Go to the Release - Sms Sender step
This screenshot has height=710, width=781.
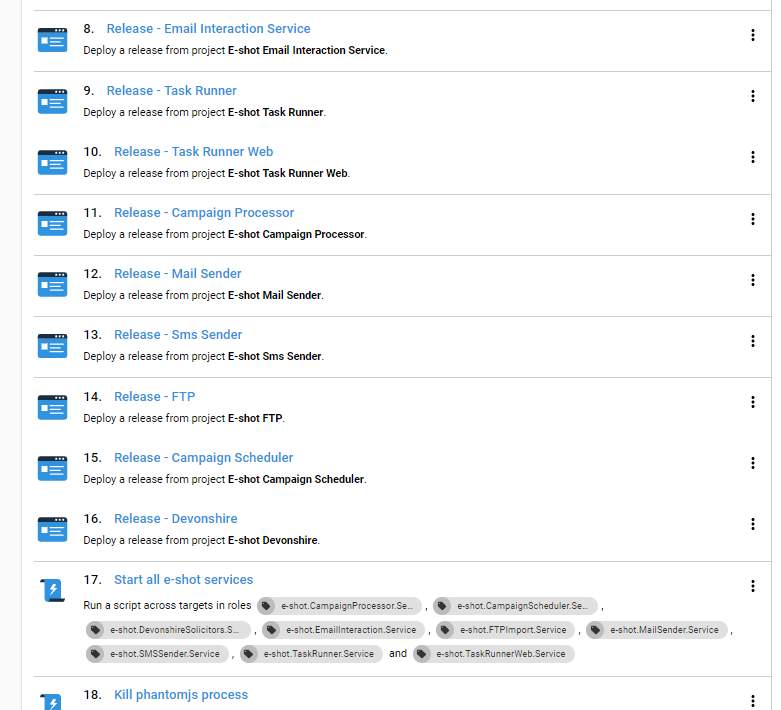pos(178,335)
